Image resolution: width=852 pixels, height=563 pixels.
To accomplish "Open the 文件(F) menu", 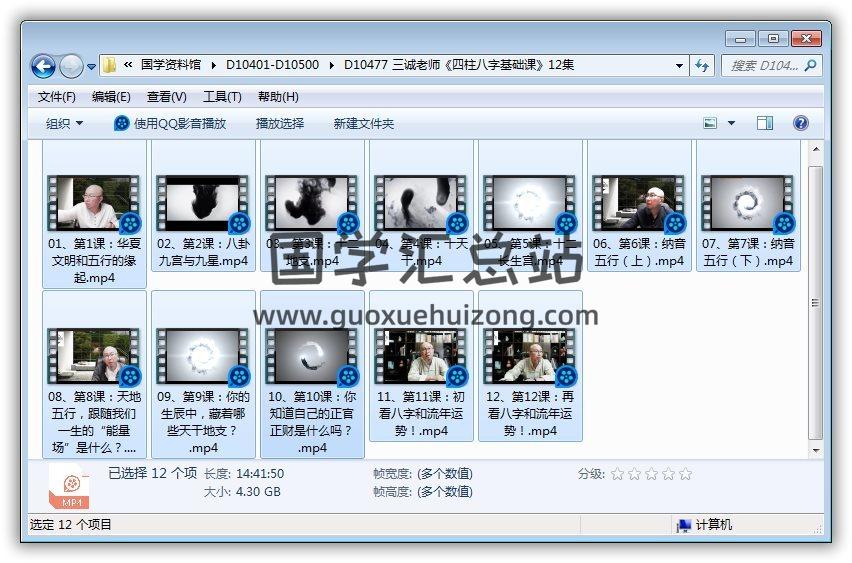I will (x=57, y=97).
